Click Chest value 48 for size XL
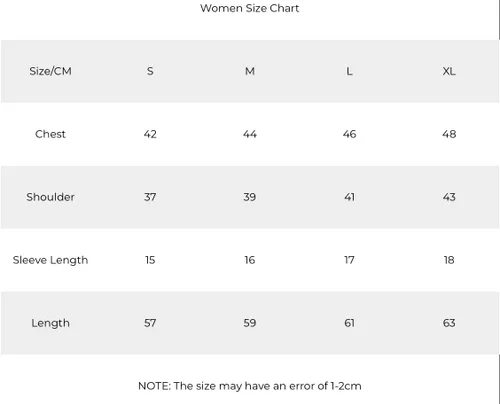The width and height of the screenshot is (500, 404). 449,134
